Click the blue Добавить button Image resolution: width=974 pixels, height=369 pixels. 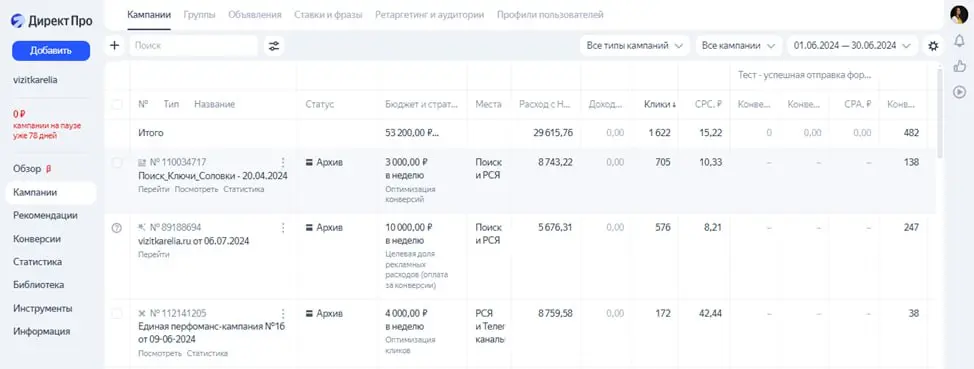click(51, 51)
